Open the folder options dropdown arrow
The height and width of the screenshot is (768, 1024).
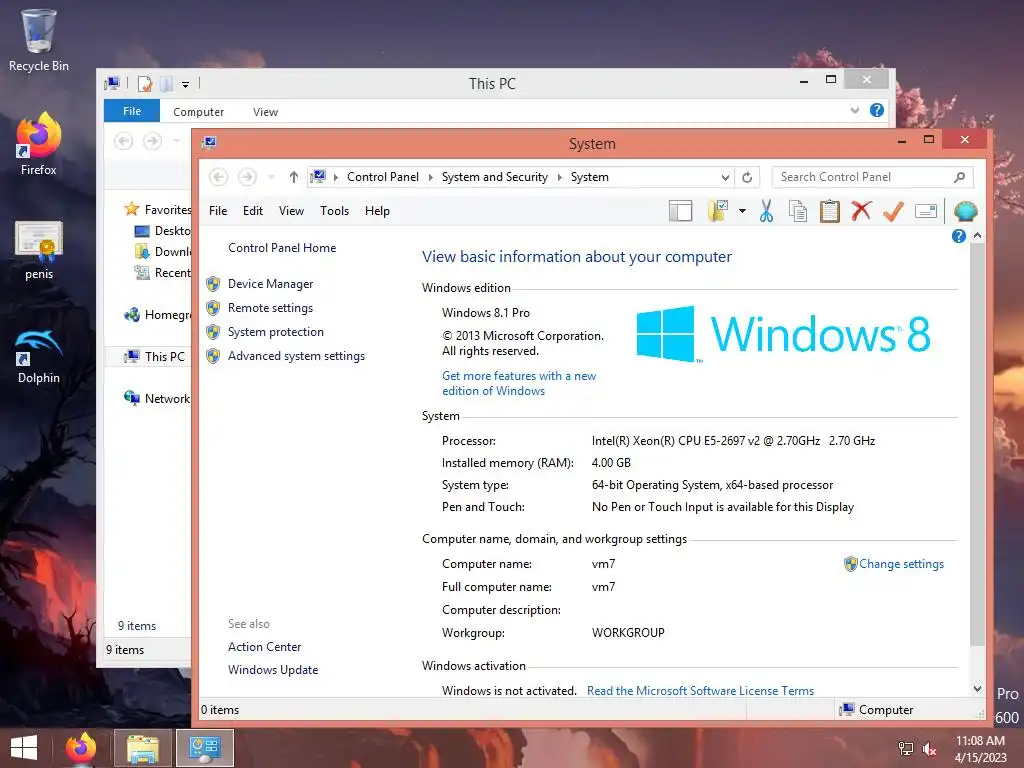point(742,211)
